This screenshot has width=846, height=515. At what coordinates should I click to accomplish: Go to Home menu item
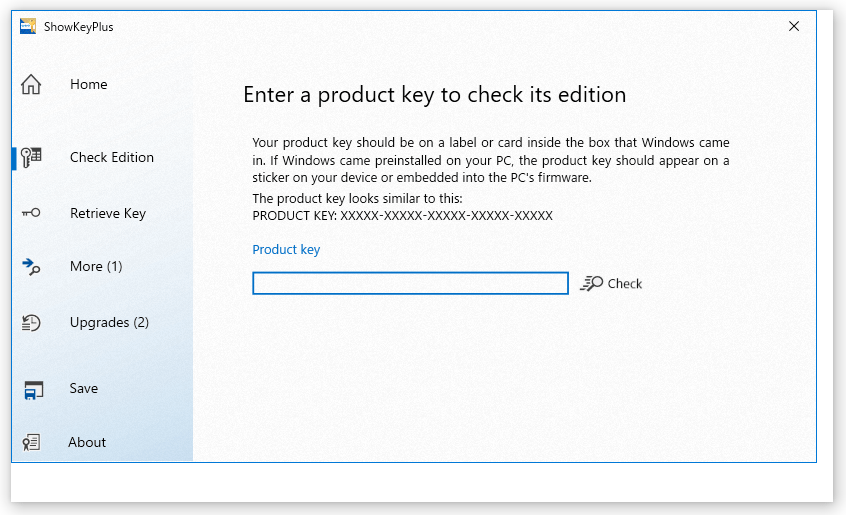(88, 84)
